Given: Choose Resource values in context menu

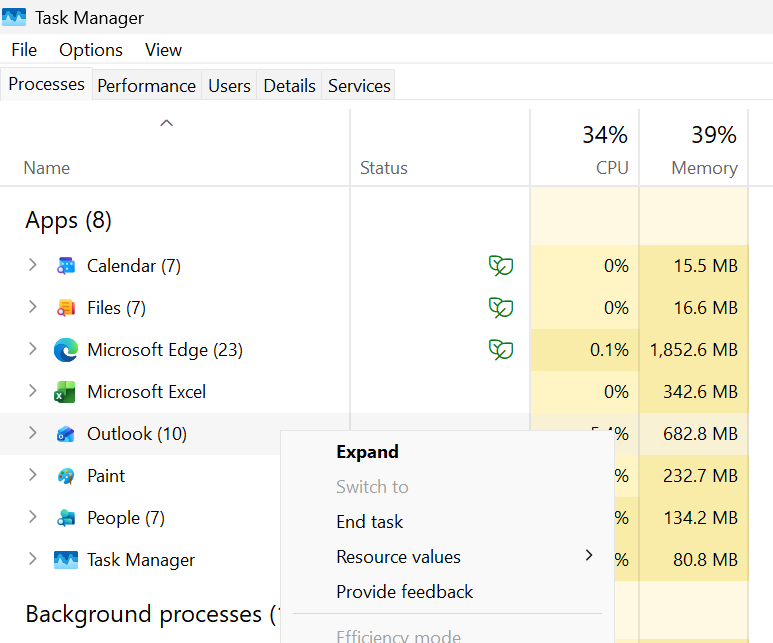Looking at the screenshot, I should pos(398,557).
